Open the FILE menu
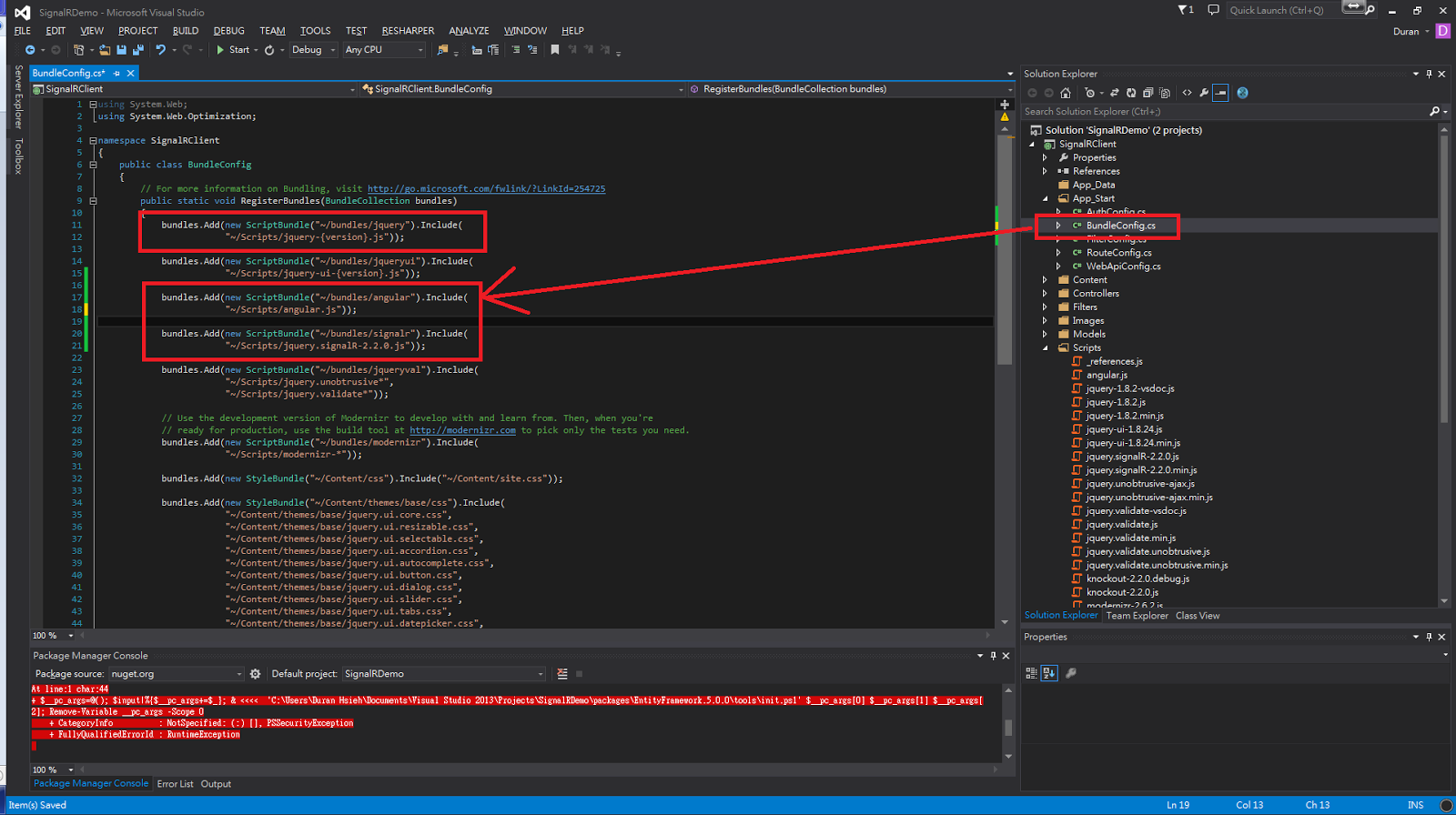This screenshot has width=1456, height=815. [x=23, y=31]
